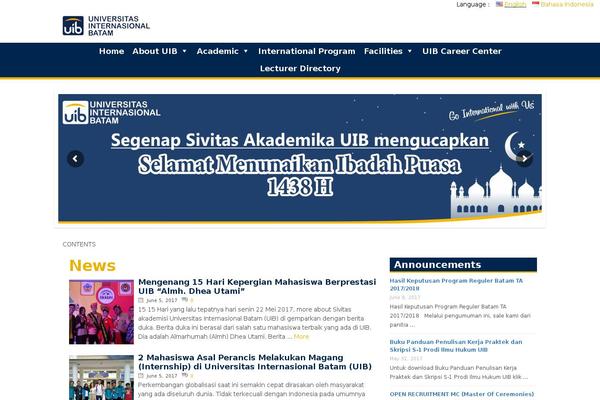This screenshot has height=400, width=600.
Task: Open the International Program menu
Action: click(x=307, y=51)
